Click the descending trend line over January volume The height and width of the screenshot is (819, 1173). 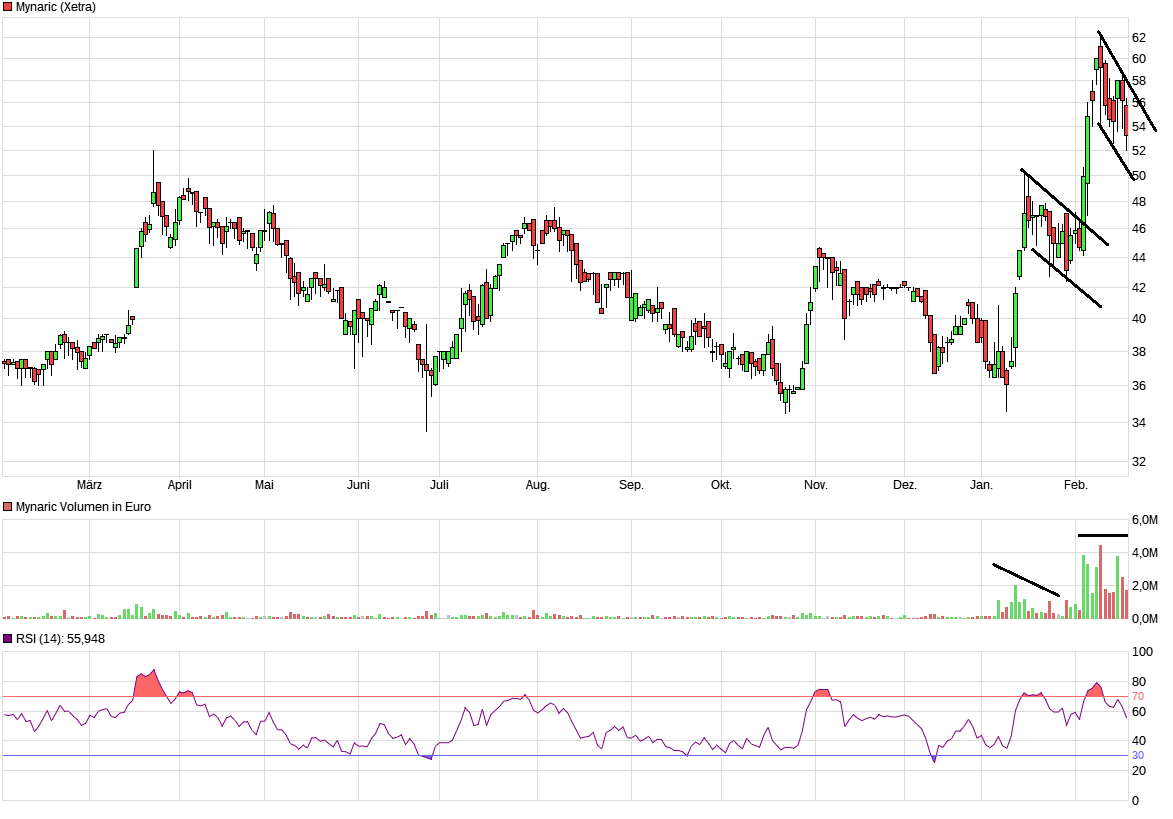coord(1025,580)
